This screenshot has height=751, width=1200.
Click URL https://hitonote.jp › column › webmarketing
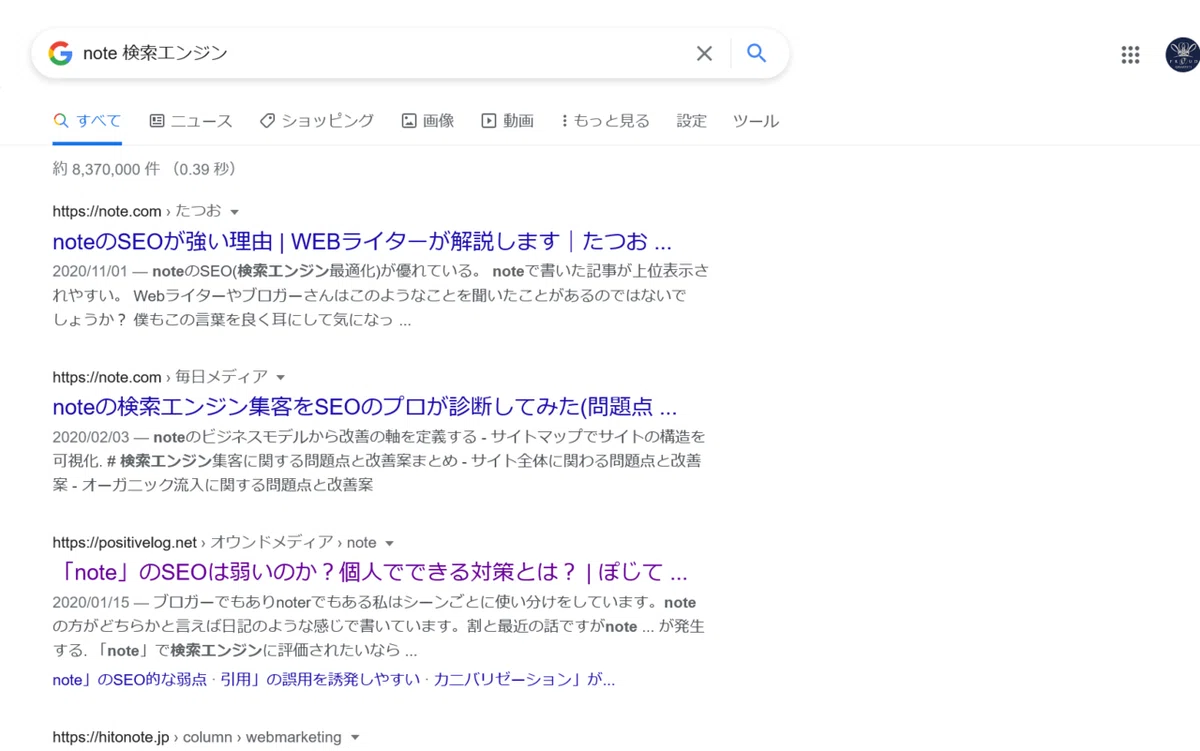tap(197, 737)
